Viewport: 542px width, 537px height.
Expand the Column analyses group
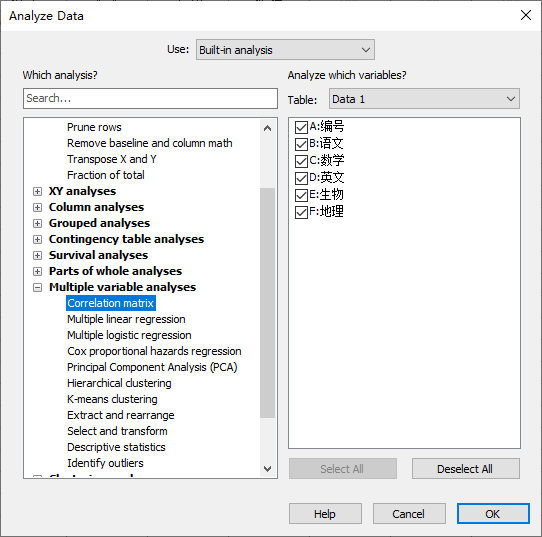click(37, 207)
